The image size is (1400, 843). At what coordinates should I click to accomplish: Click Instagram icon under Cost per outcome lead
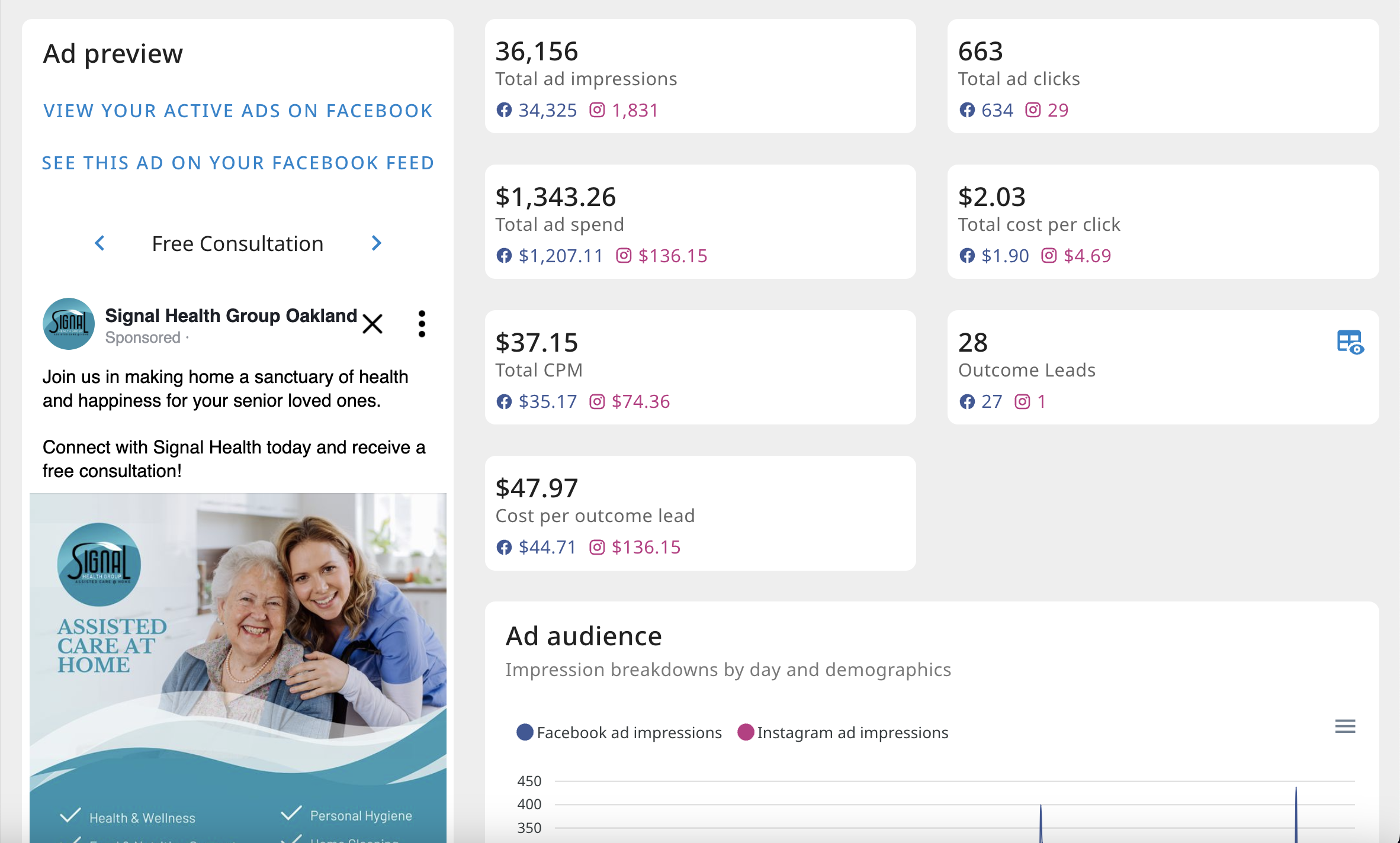(597, 547)
